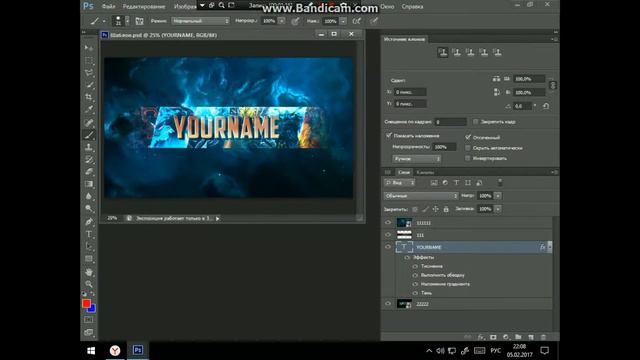Enable Закрепить кадр checkbox
The image size is (640, 360).
pos(476,122)
